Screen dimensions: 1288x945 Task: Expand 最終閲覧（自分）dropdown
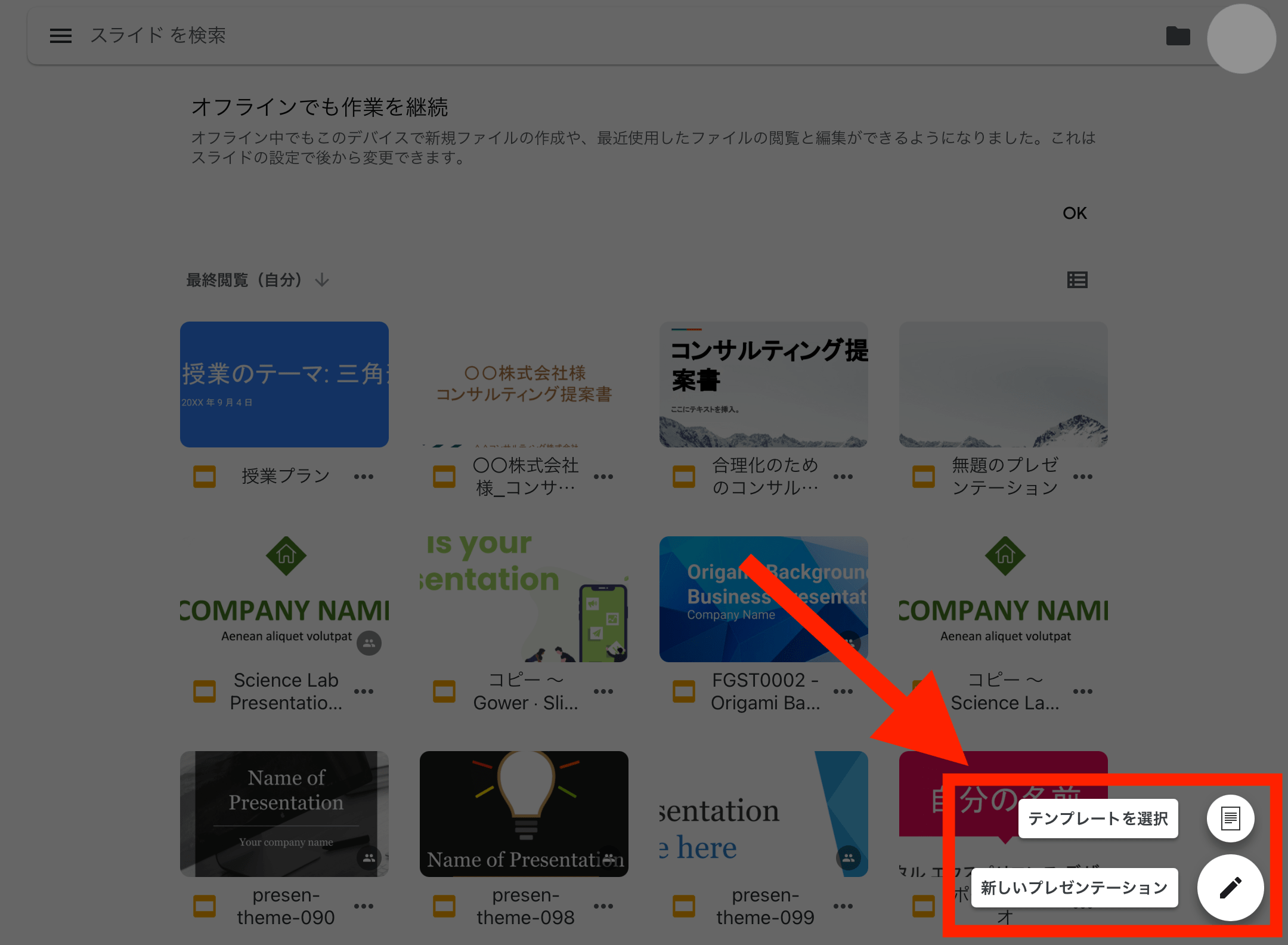(x=256, y=279)
